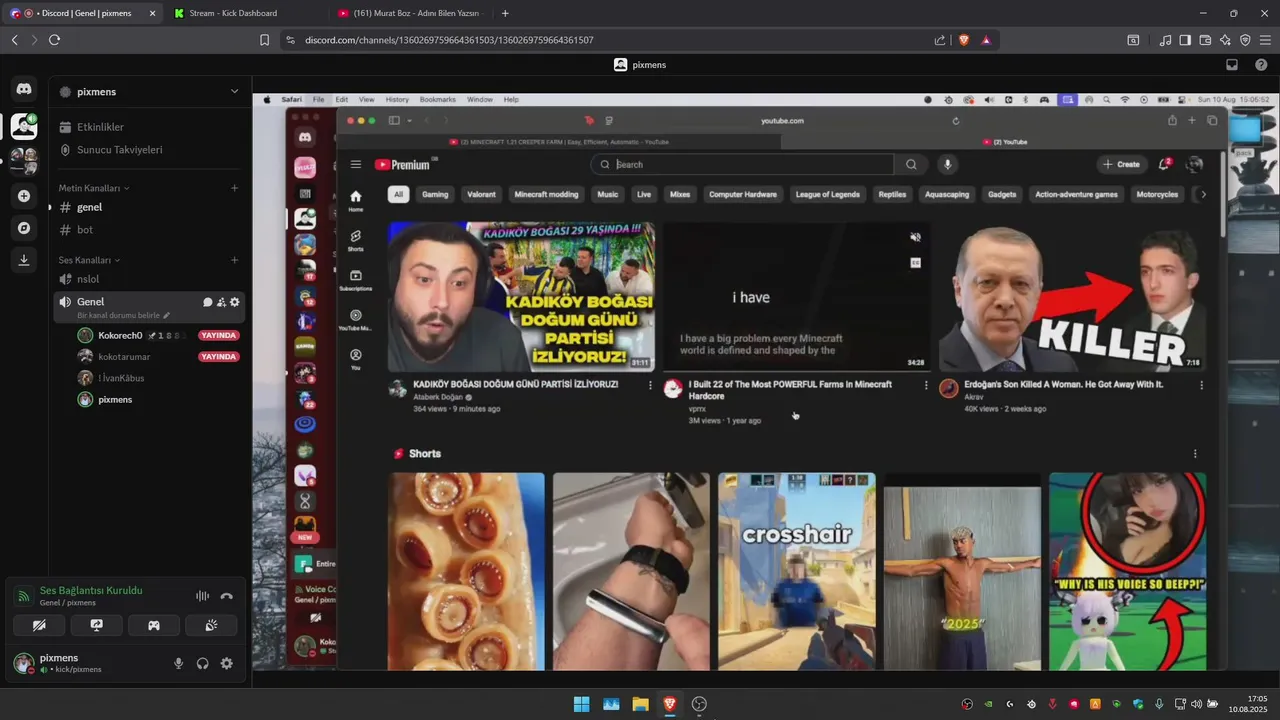Collapse the Metin Kanalları category
This screenshot has width=1280, height=720.
point(94,188)
